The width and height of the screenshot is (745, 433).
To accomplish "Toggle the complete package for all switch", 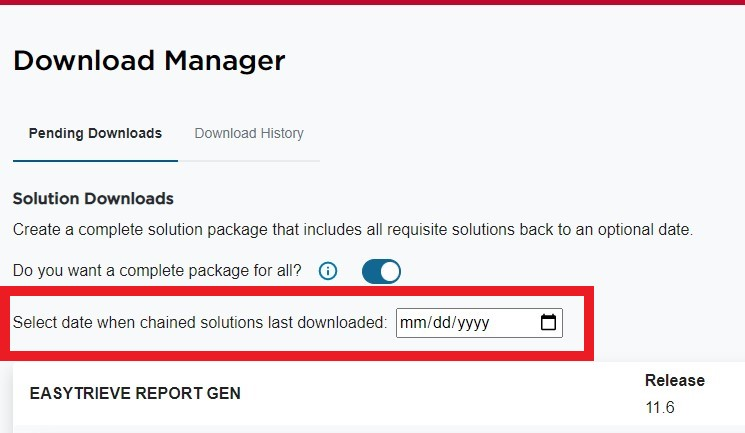I will tap(381, 271).
